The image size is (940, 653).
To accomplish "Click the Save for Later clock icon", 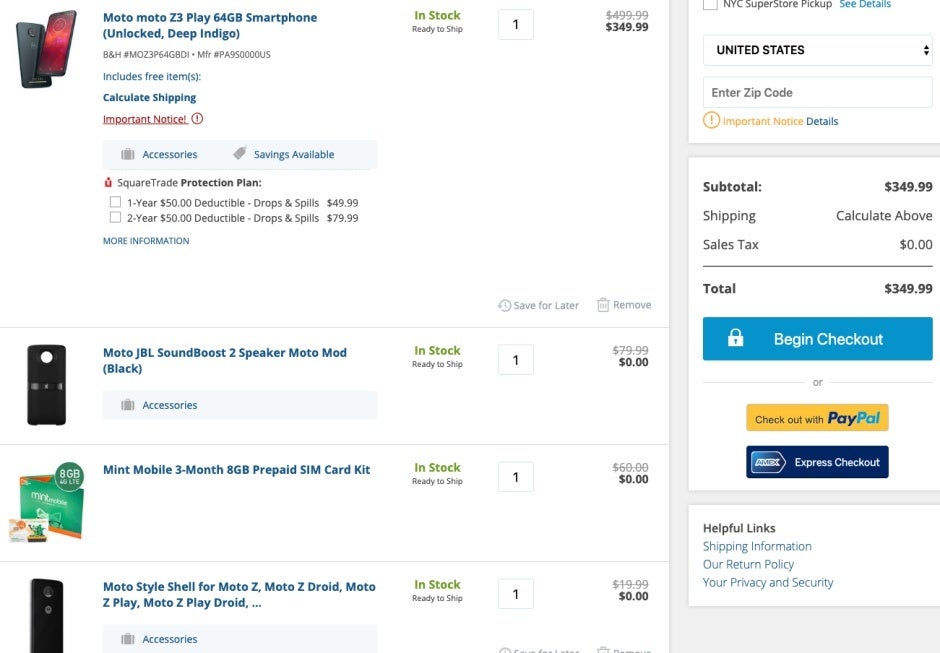I will (505, 305).
